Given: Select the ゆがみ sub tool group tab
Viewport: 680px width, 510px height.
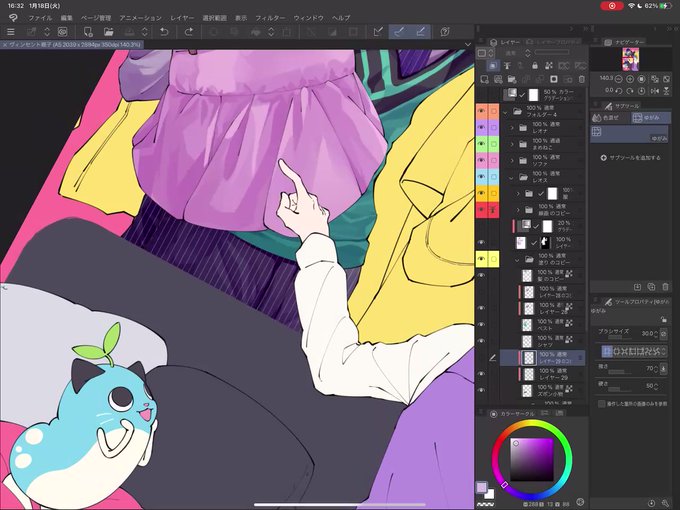Looking at the screenshot, I should coord(649,118).
